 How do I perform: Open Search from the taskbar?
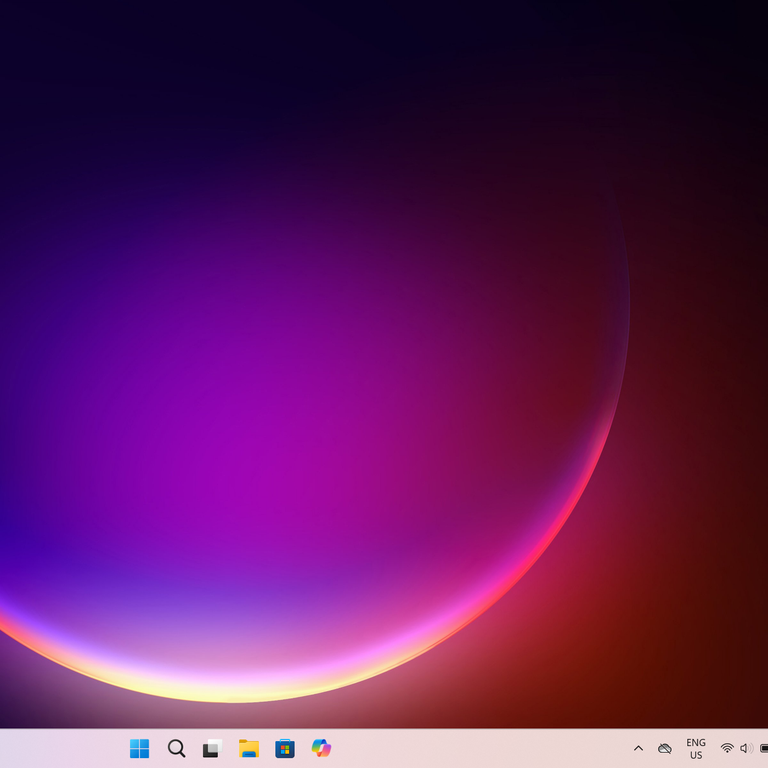coord(176,748)
